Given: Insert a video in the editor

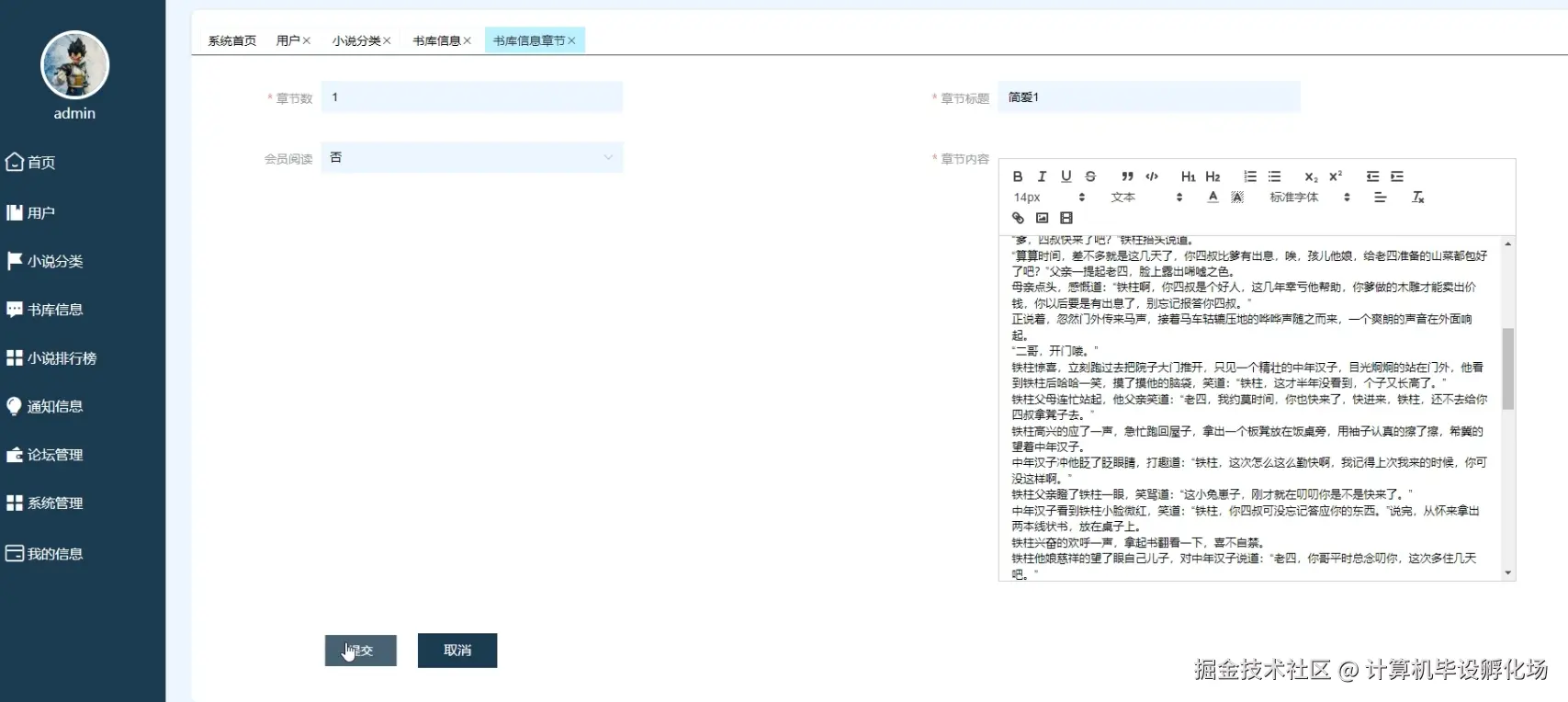Looking at the screenshot, I should click(x=1066, y=218).
